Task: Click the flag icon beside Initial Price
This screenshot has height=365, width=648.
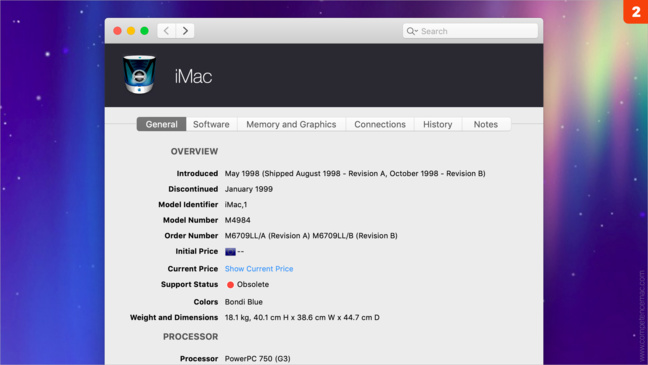Action: [230, 252]
